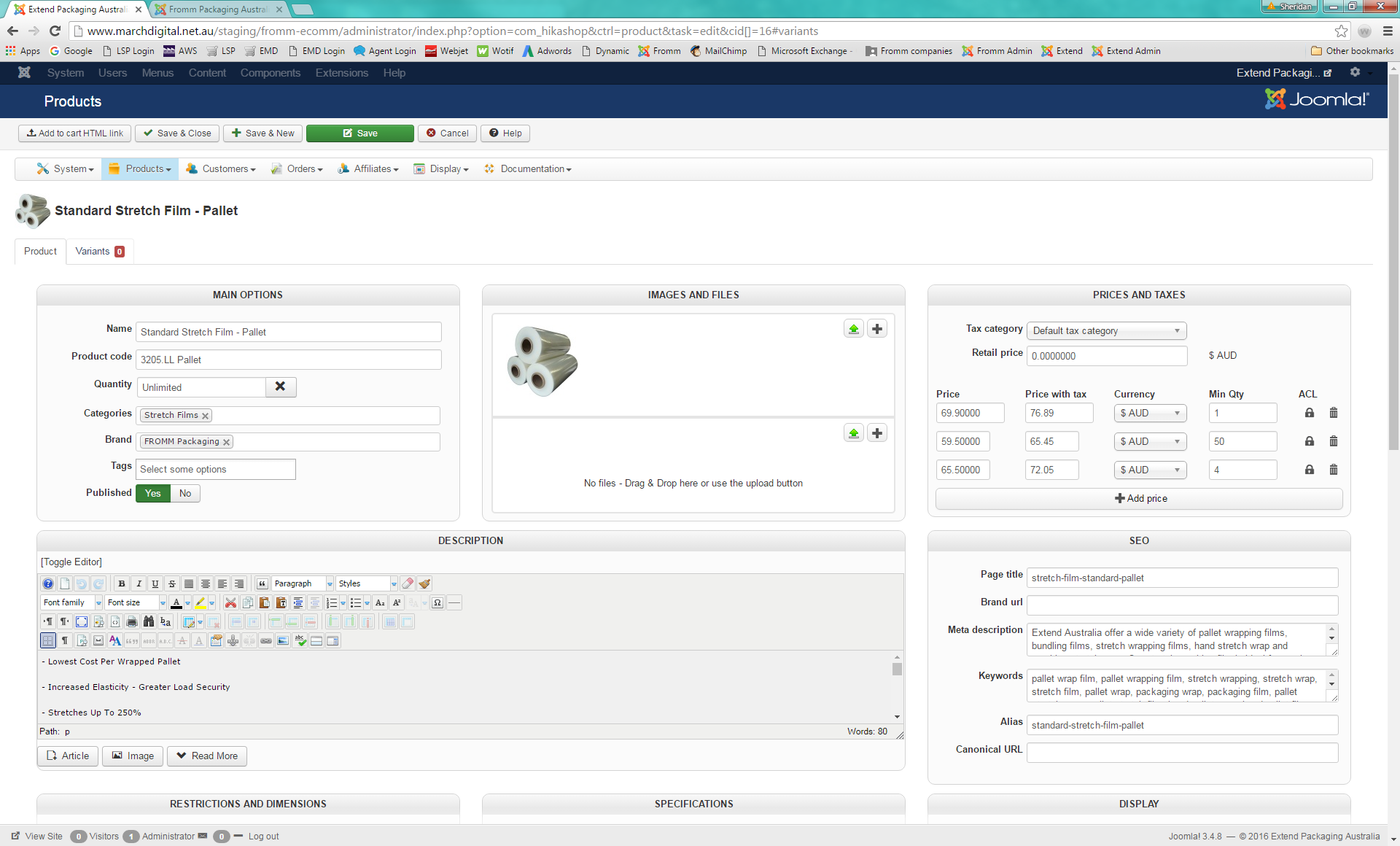Screen dimensions: 1400x846
Task: Switch to the Variants tab
Action: pos(99,251)
